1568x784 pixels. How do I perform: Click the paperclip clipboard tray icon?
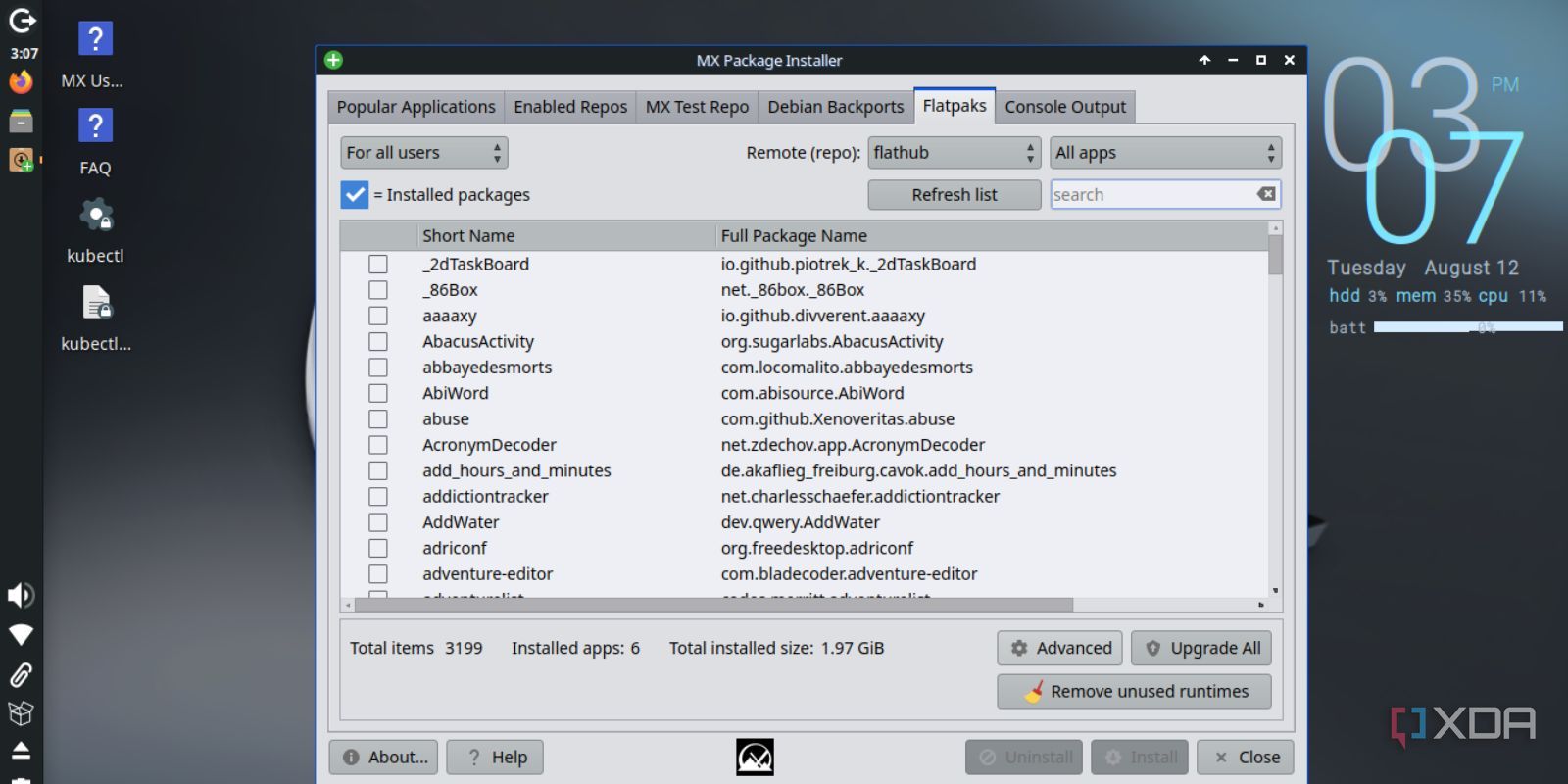coord(21,674)
